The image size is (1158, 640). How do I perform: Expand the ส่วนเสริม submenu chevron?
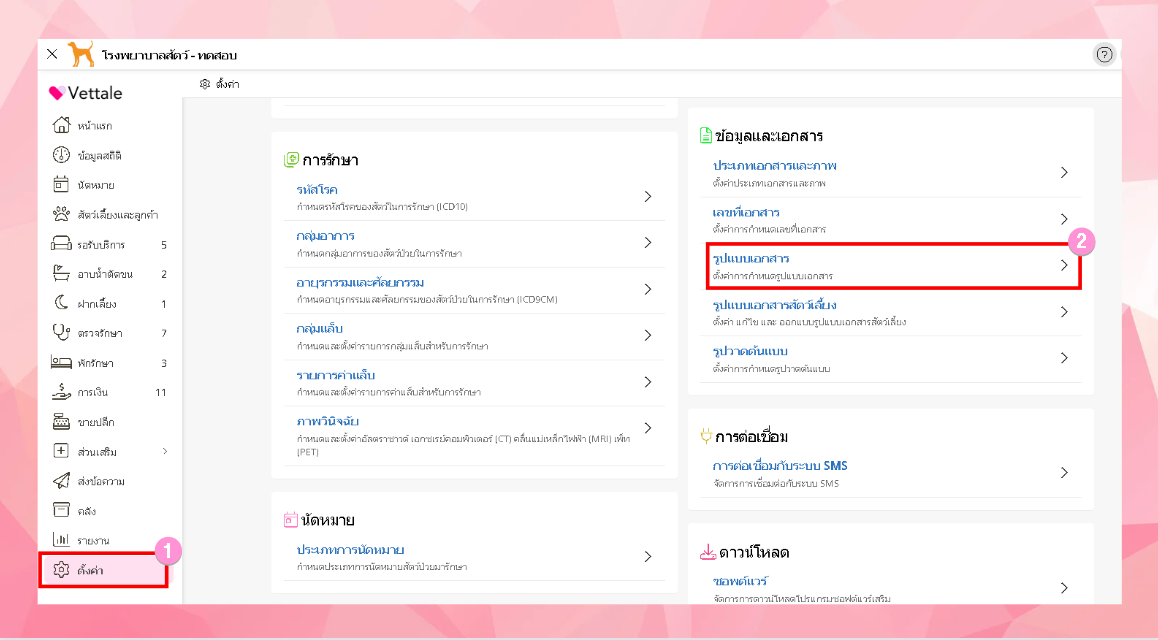[x=165, y=451]
